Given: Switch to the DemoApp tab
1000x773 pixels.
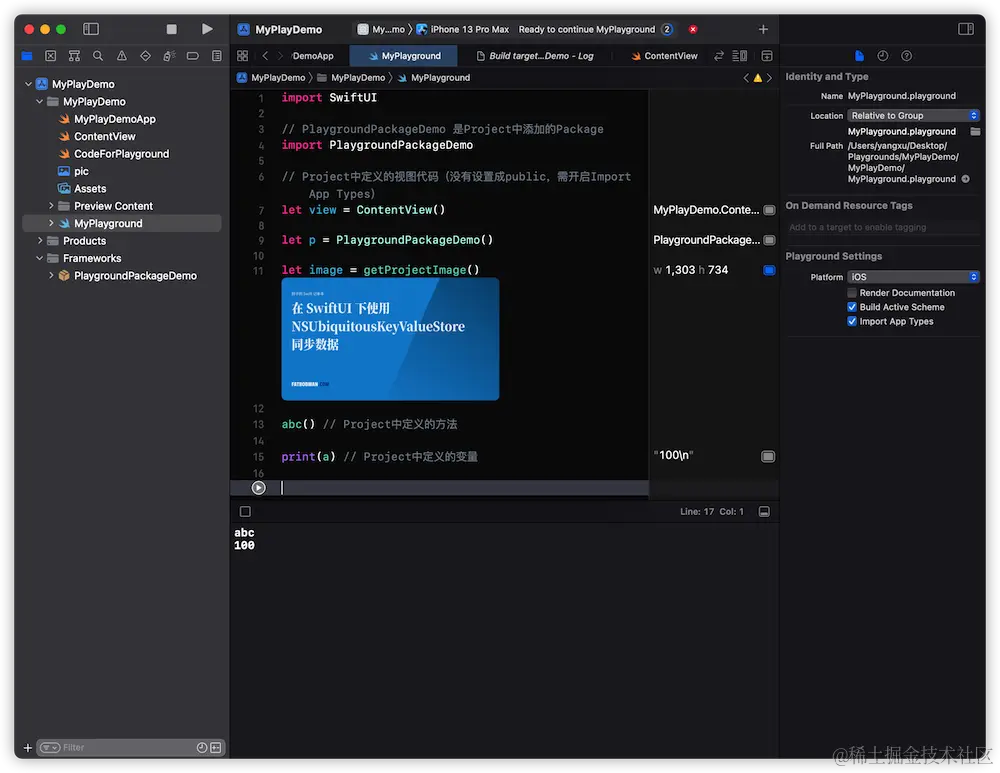Looking at the screenshot, I should click(313, 56).
